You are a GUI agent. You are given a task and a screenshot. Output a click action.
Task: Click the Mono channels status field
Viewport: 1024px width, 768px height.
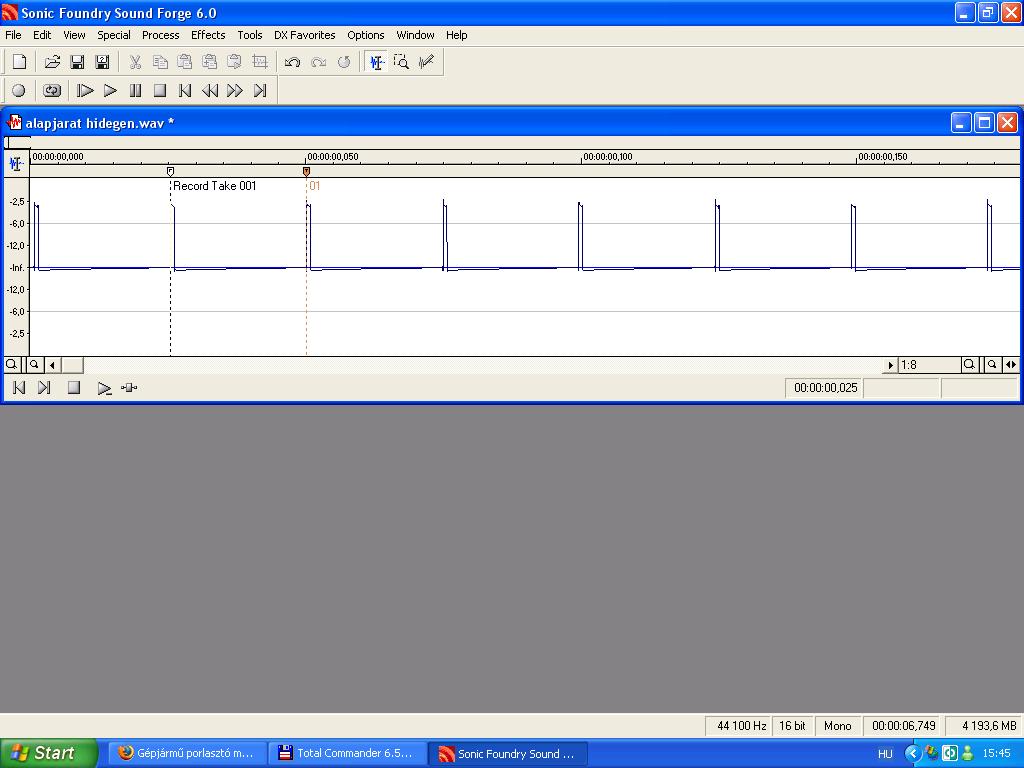(837, 726)
